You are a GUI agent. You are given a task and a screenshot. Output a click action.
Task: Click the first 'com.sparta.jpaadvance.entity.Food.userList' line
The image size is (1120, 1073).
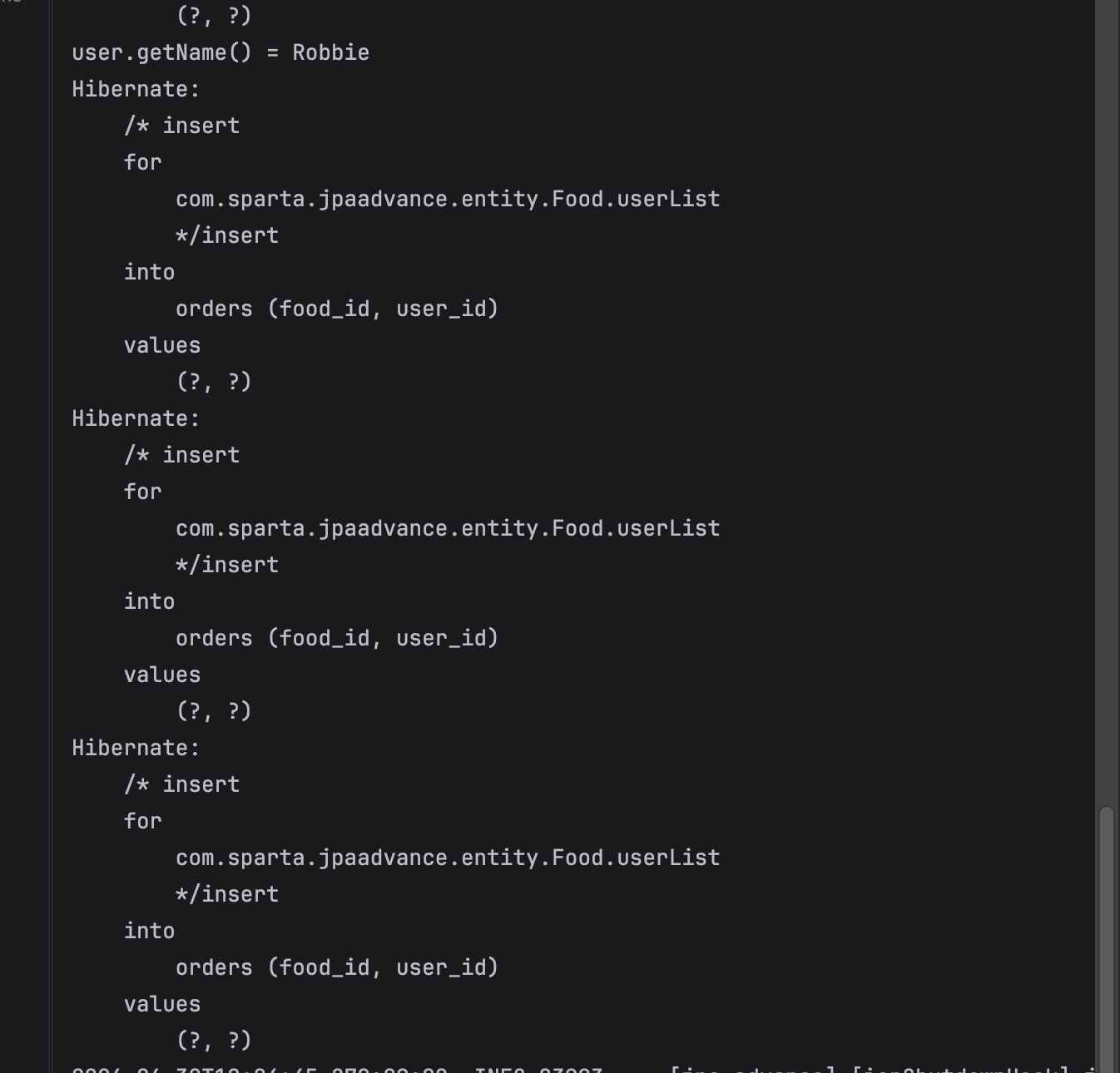pos(448,199)
